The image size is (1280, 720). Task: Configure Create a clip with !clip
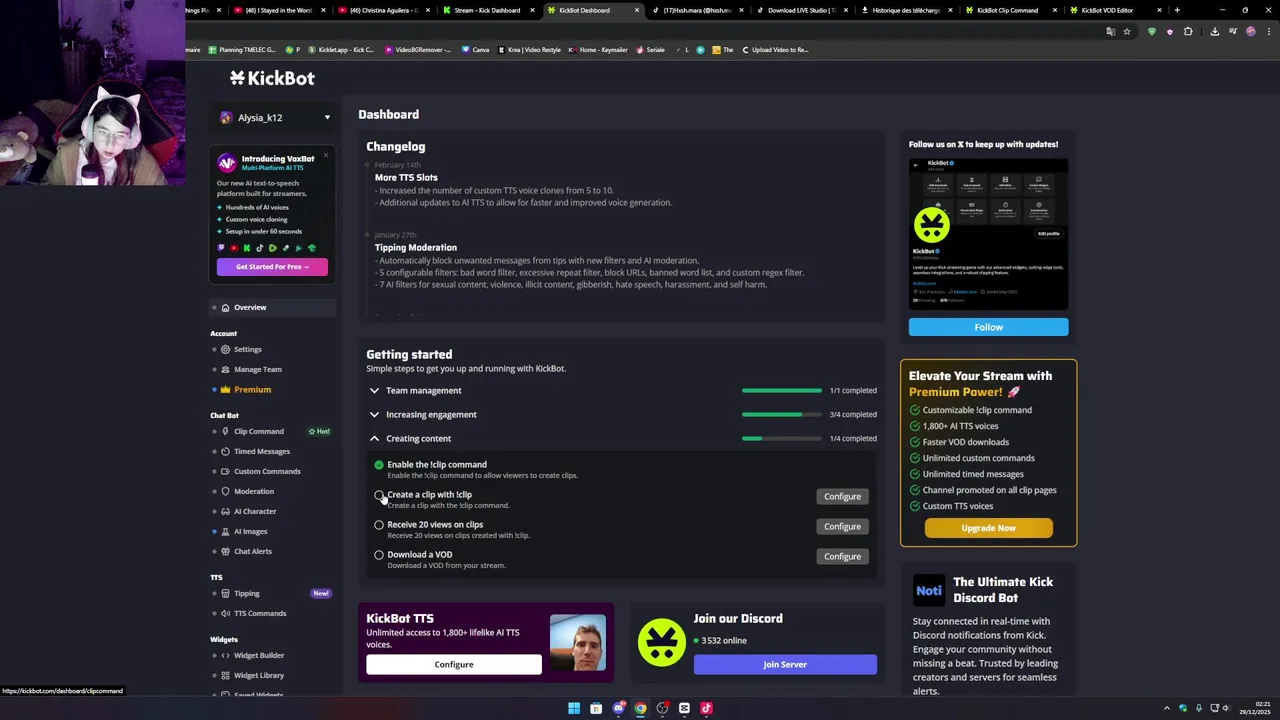point(842,496)
